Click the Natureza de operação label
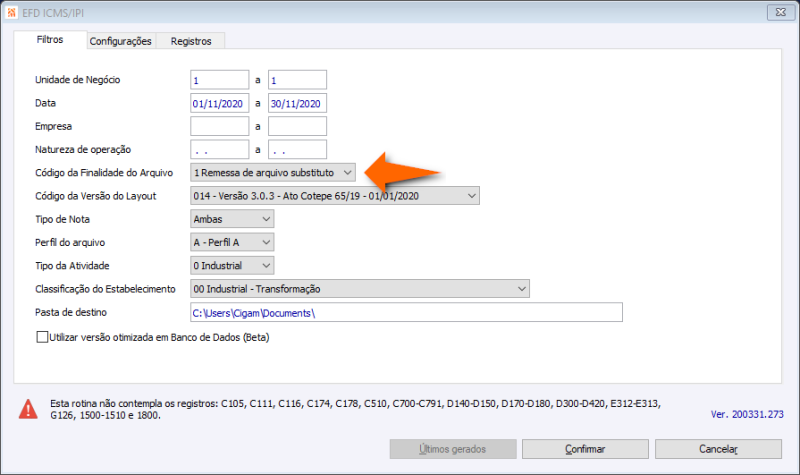800x475 pixels. [x=83, y=149]
